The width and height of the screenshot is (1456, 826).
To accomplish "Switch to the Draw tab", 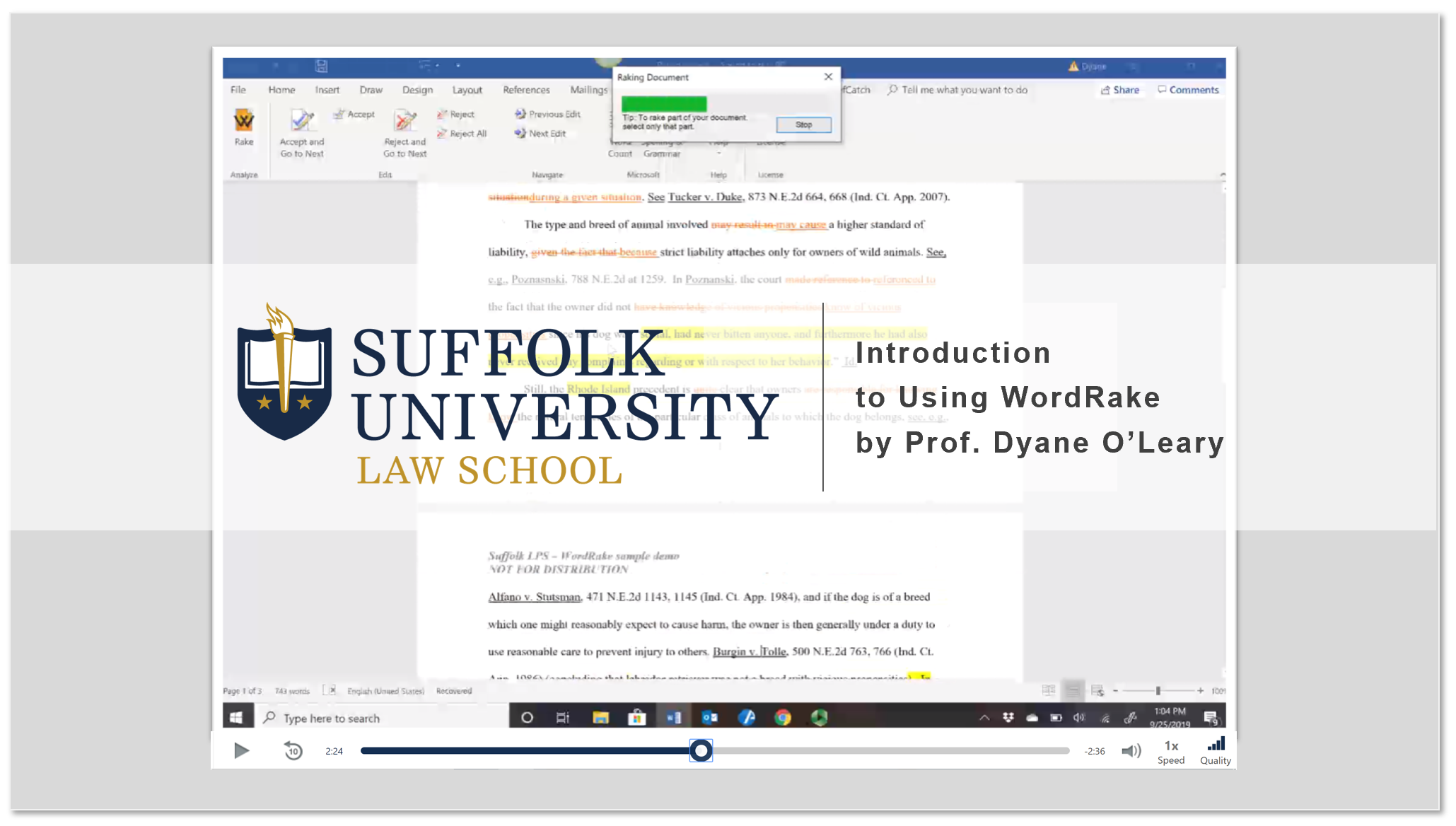I will coord(371,90).
